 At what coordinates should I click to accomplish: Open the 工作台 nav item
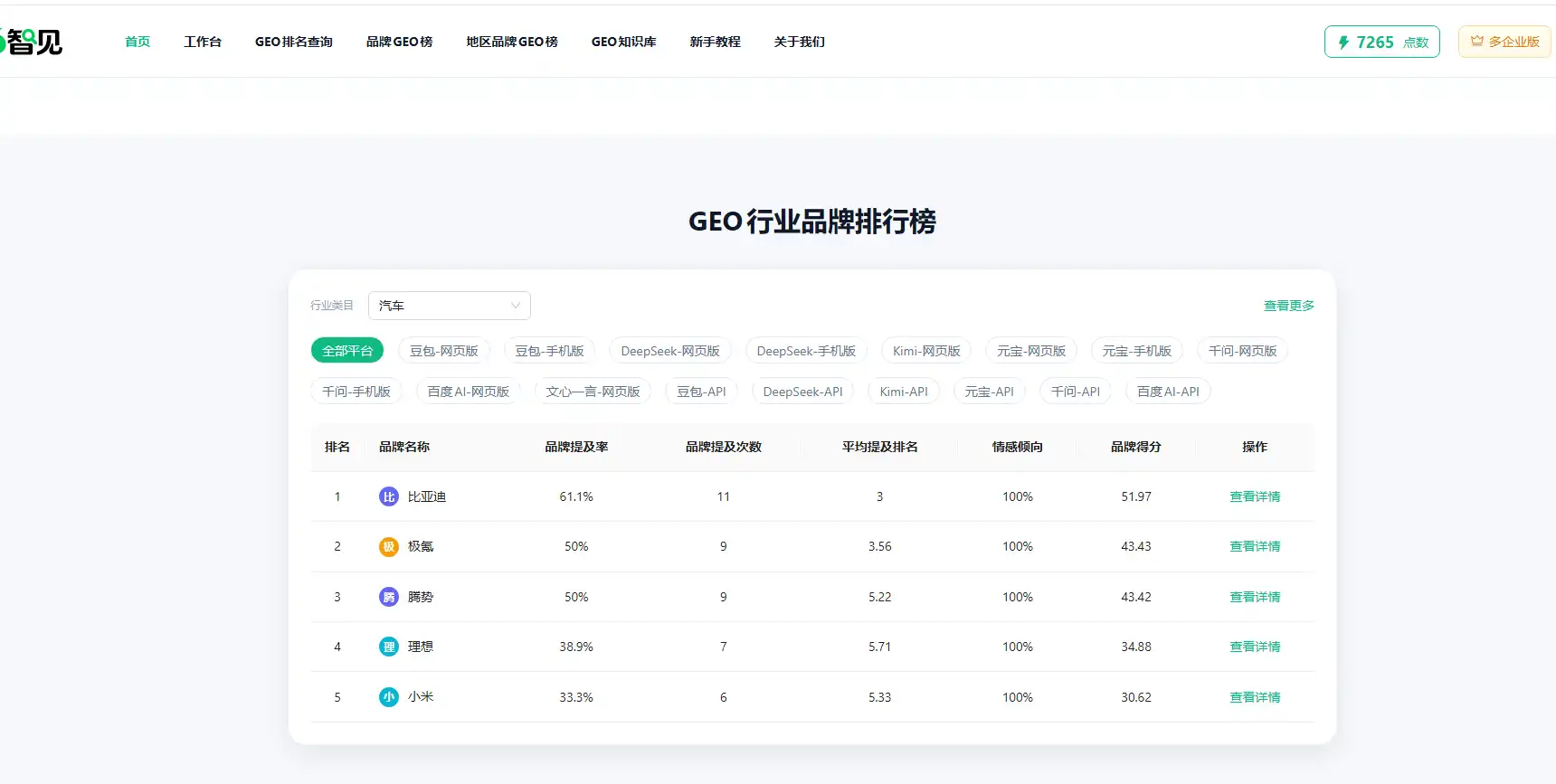[x=203, y=42]
